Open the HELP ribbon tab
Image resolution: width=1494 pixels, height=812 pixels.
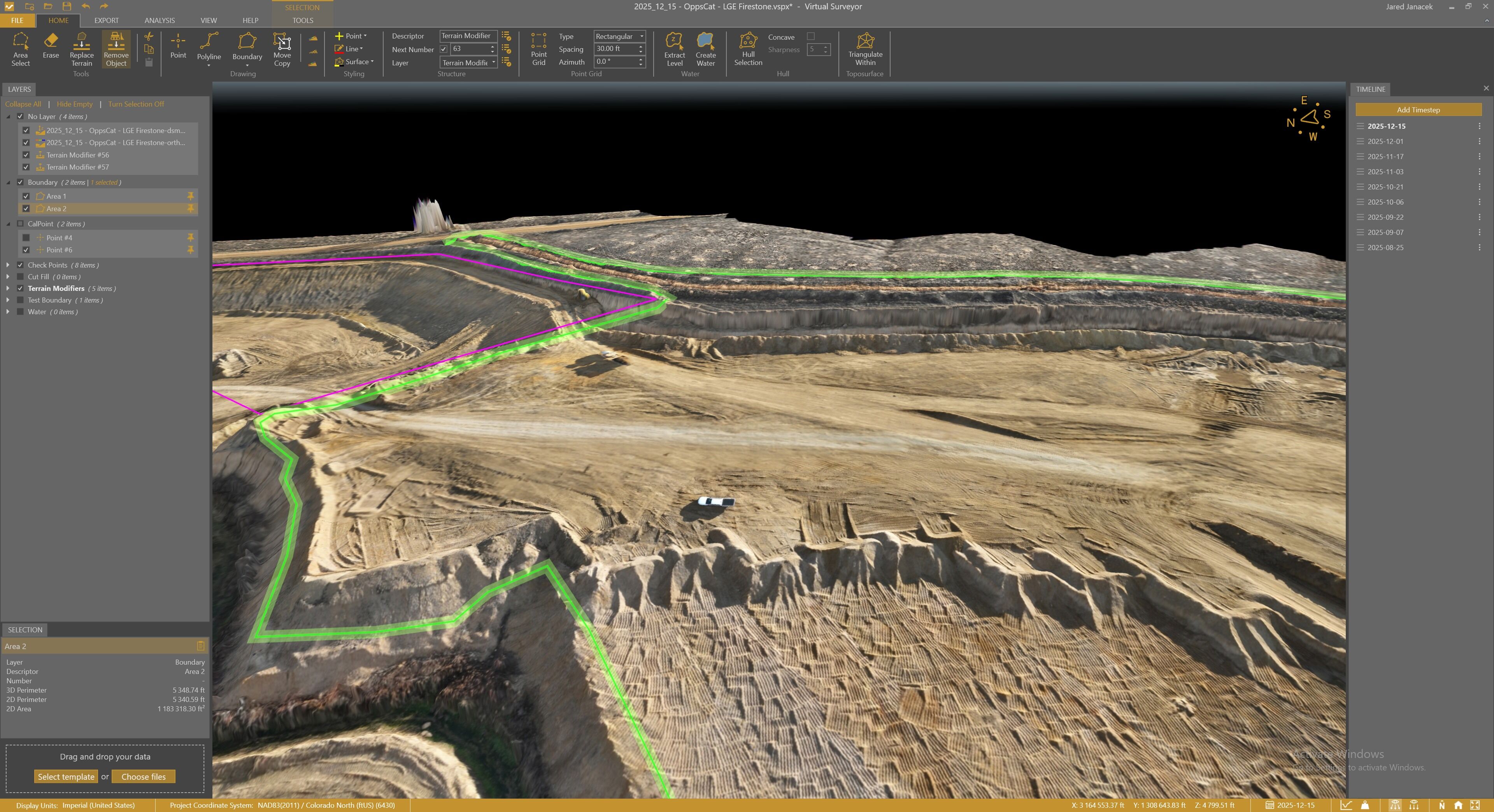click(x=250, y=20)
